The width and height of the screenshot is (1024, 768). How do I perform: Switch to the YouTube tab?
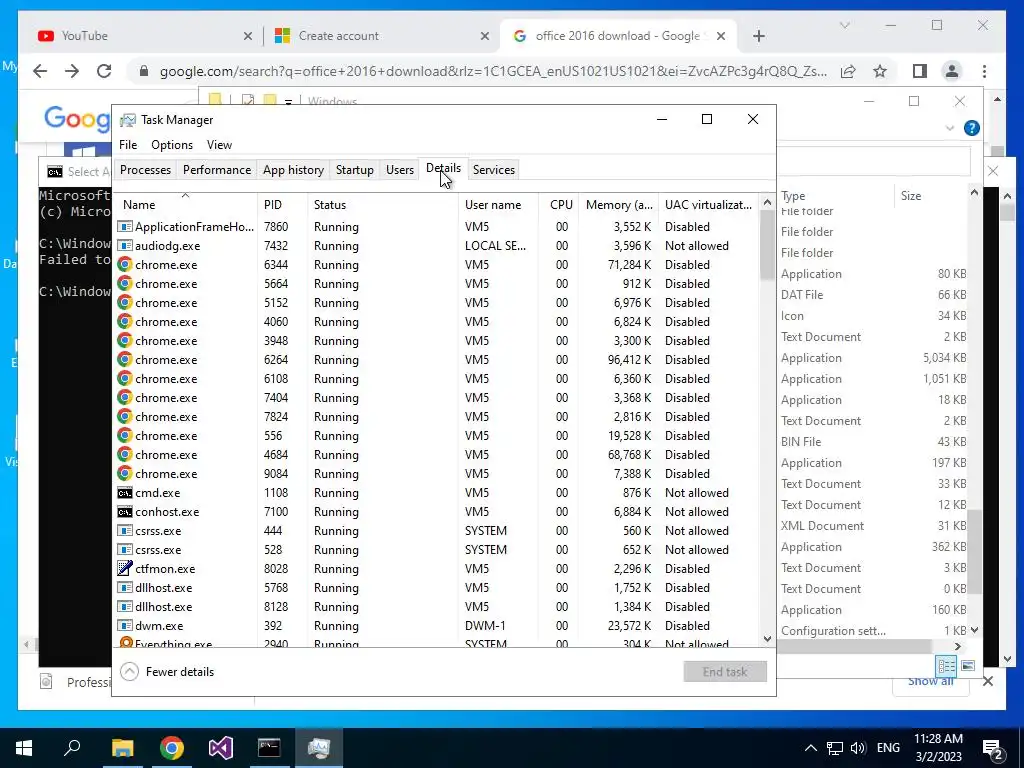tap(138, 36)
